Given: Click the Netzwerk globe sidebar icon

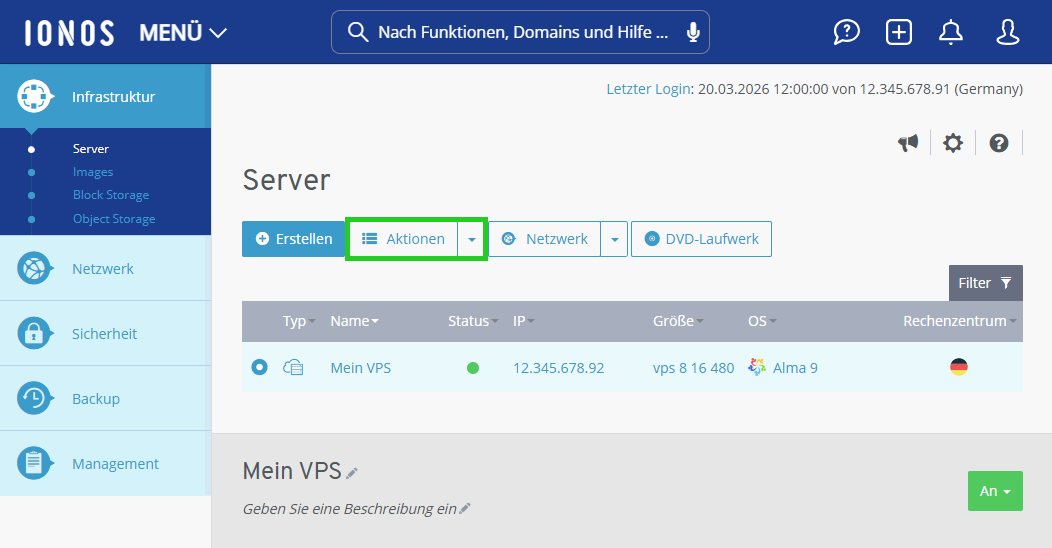Looking at the screenshot, I should (34, 268).
